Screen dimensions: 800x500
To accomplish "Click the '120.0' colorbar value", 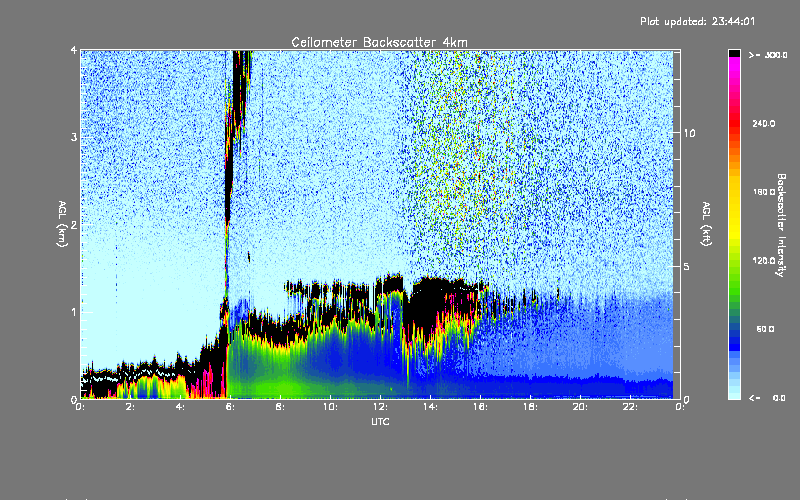I will click(764, 260).
